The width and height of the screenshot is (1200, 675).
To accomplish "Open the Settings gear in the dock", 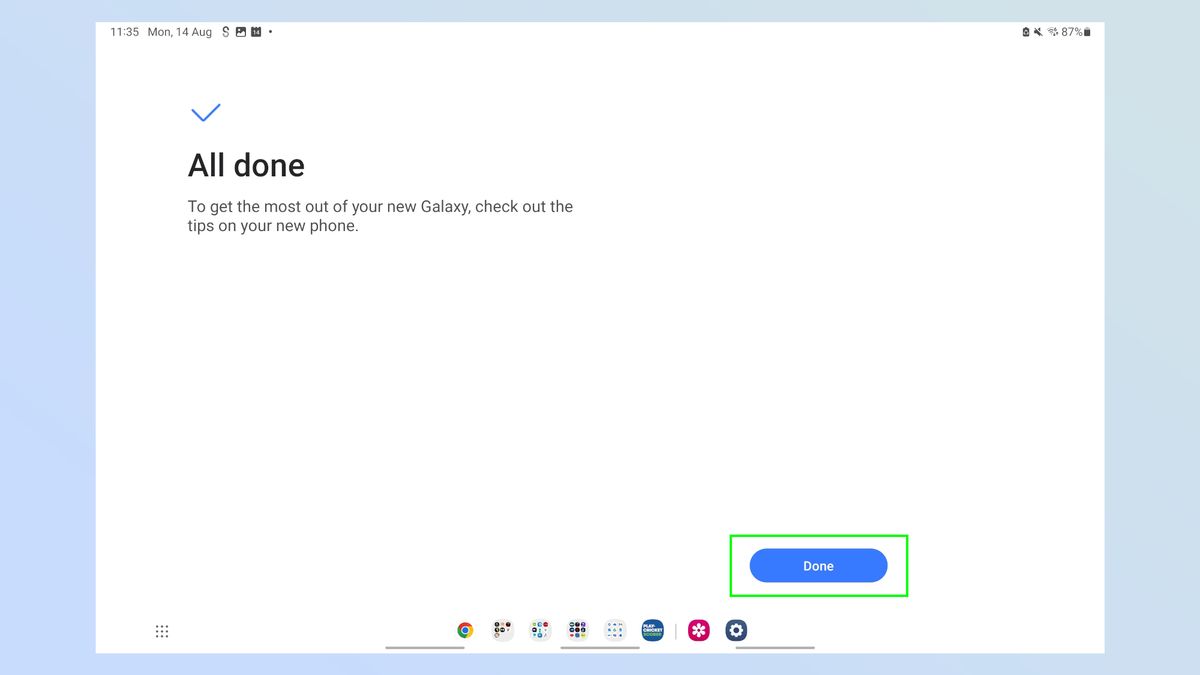I will pos(736,630).
